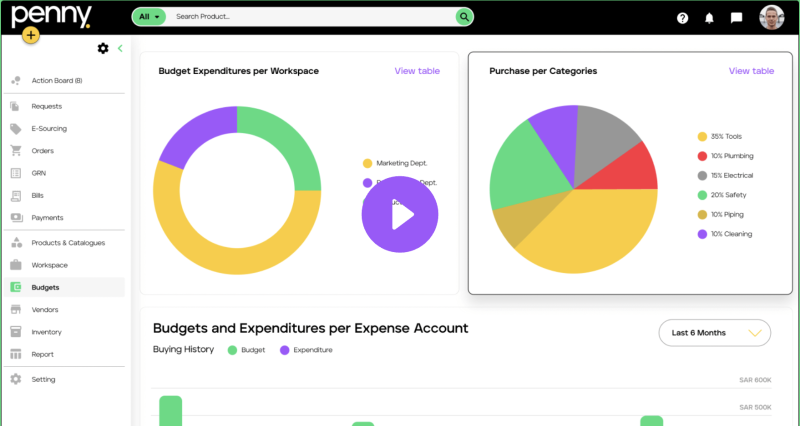Click the yellow plus add button
Screen dimensions: 800x426
[31, 35]
